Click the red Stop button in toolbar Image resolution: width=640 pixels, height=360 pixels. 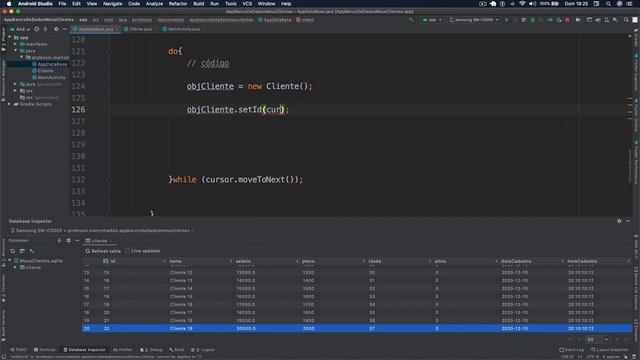click(567, 20)
